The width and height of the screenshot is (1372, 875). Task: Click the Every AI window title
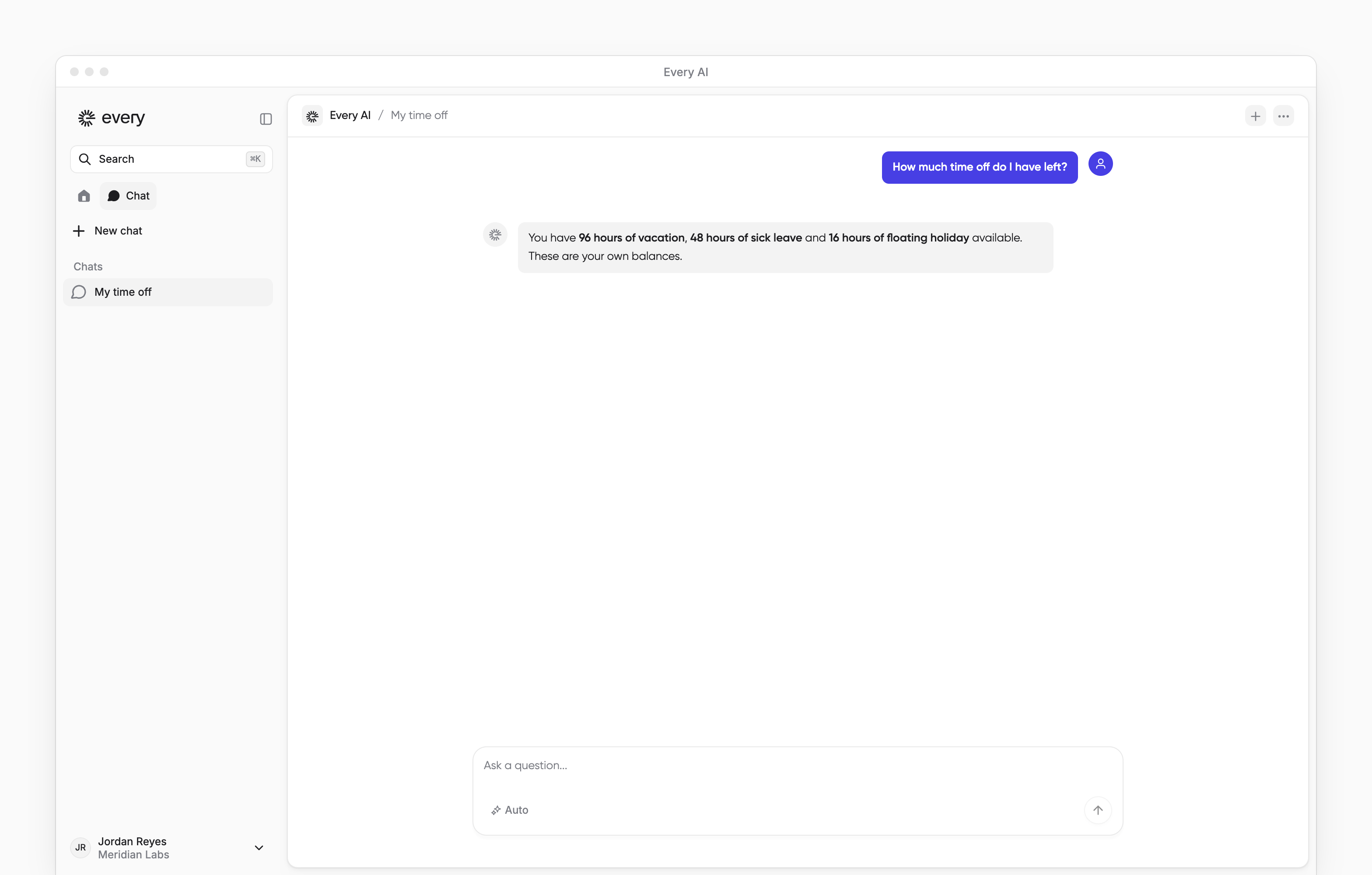686,72
